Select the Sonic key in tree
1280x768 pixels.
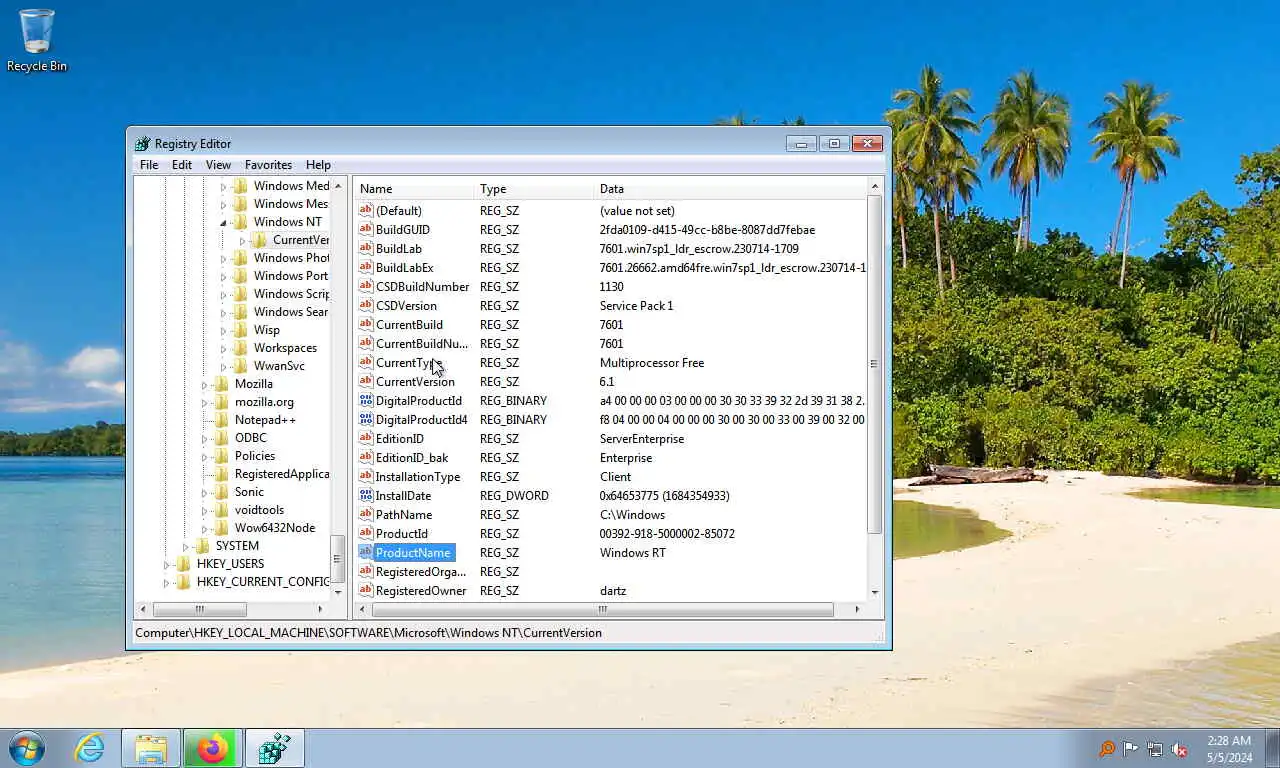249,492
